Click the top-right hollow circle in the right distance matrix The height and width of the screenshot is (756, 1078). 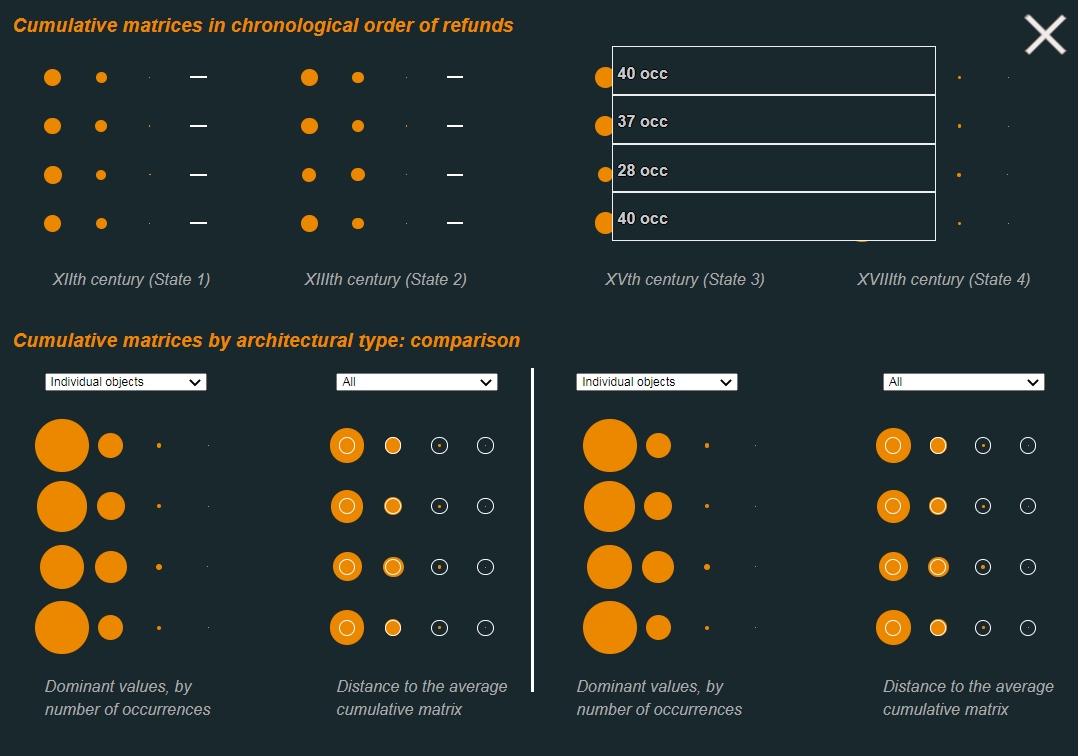click(1028, 445)
